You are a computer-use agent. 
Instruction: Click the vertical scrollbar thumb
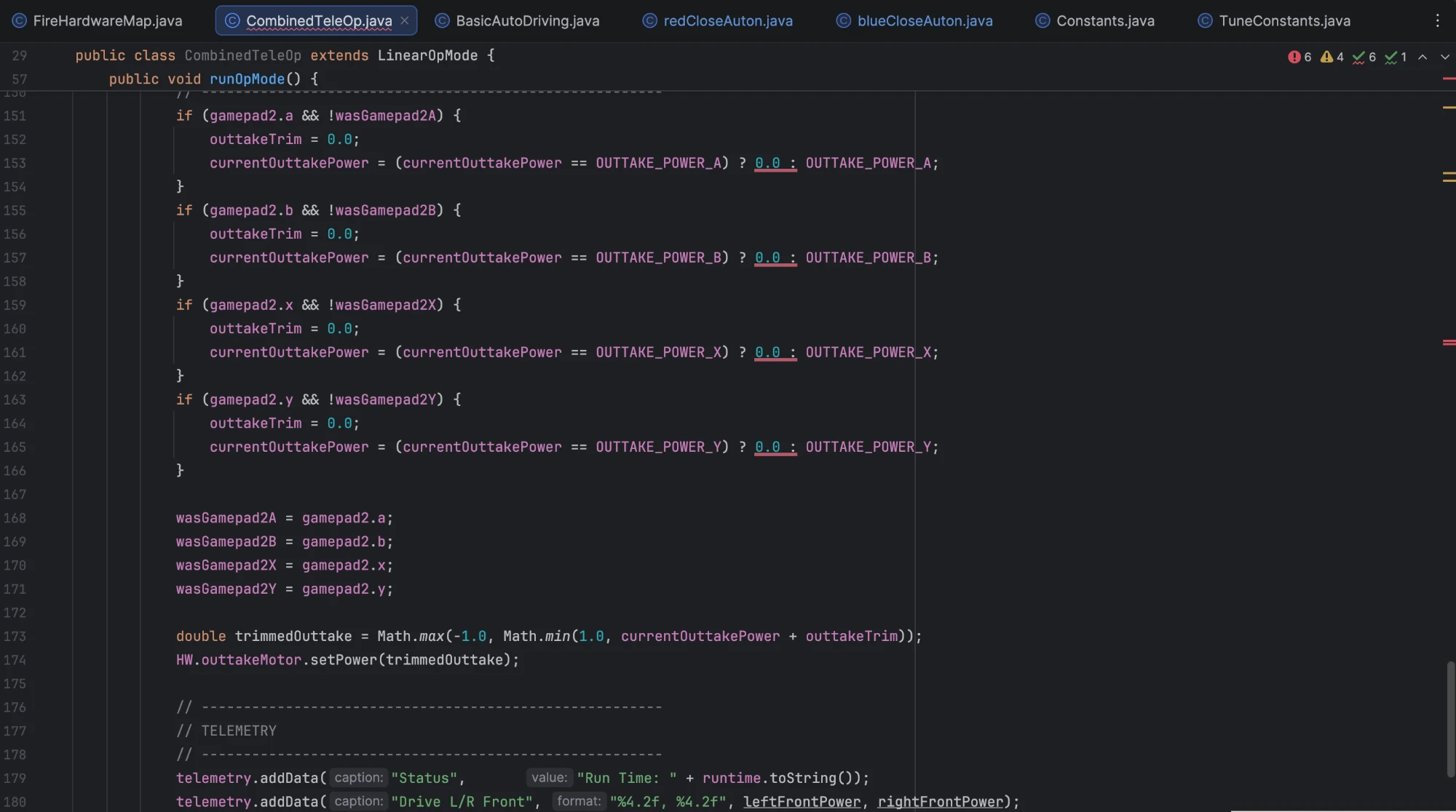[x=1450, y=720]
